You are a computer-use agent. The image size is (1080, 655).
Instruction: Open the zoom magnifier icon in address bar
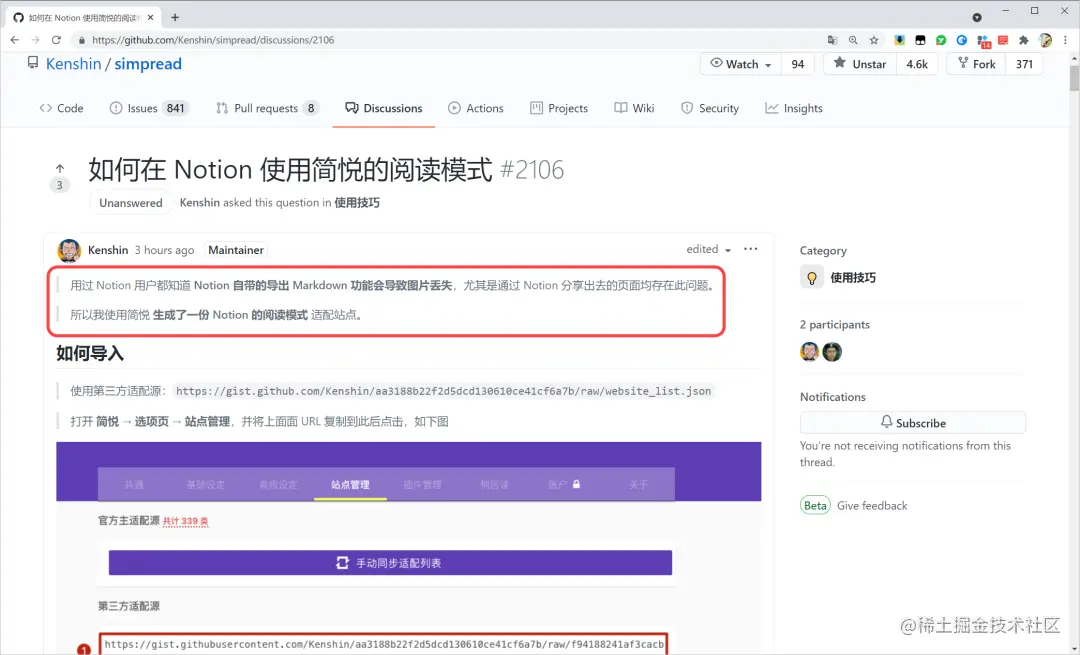coord(853,40)
